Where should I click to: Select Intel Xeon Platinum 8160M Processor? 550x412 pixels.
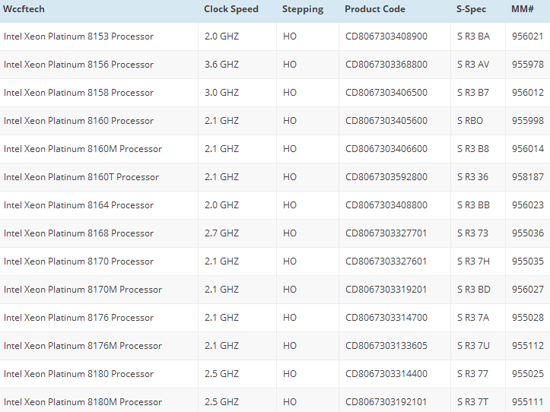(x=83, y=149)
